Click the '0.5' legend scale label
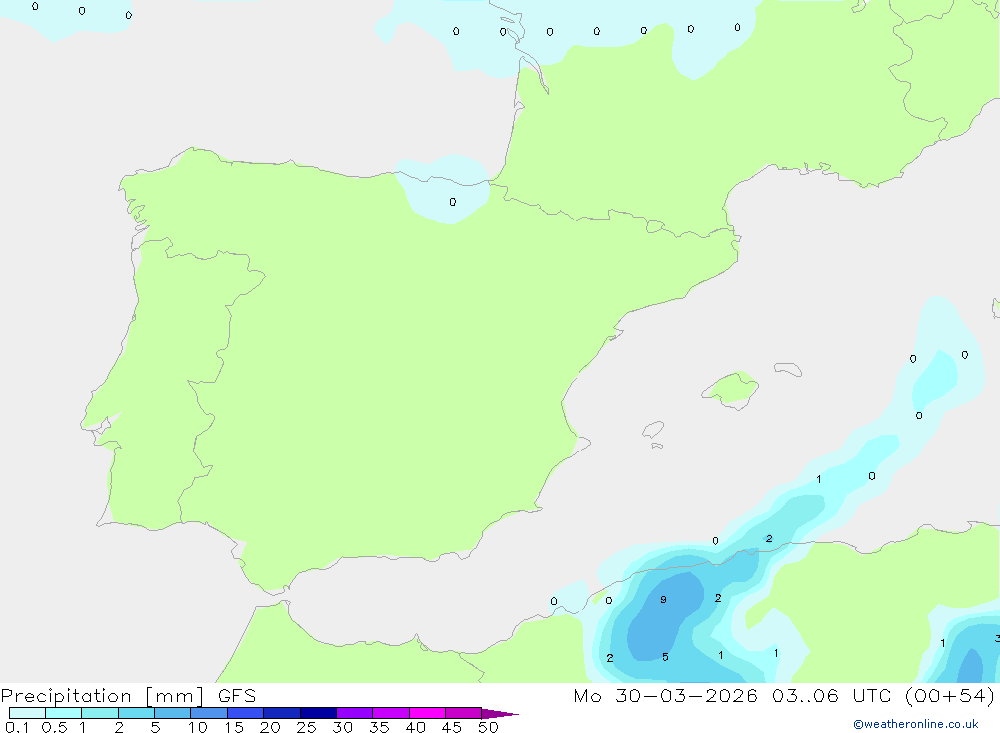The image size is (1000, 733). pos(54,727)
